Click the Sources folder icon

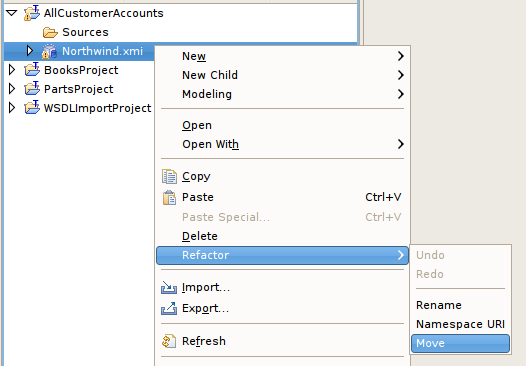tap(50, 32)
